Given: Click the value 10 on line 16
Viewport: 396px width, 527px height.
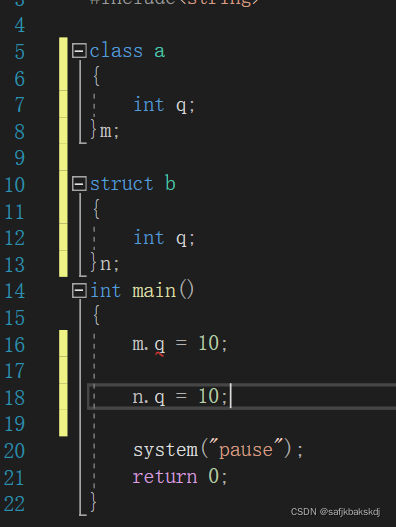Looking at the screenshot, I should (209, 343).
